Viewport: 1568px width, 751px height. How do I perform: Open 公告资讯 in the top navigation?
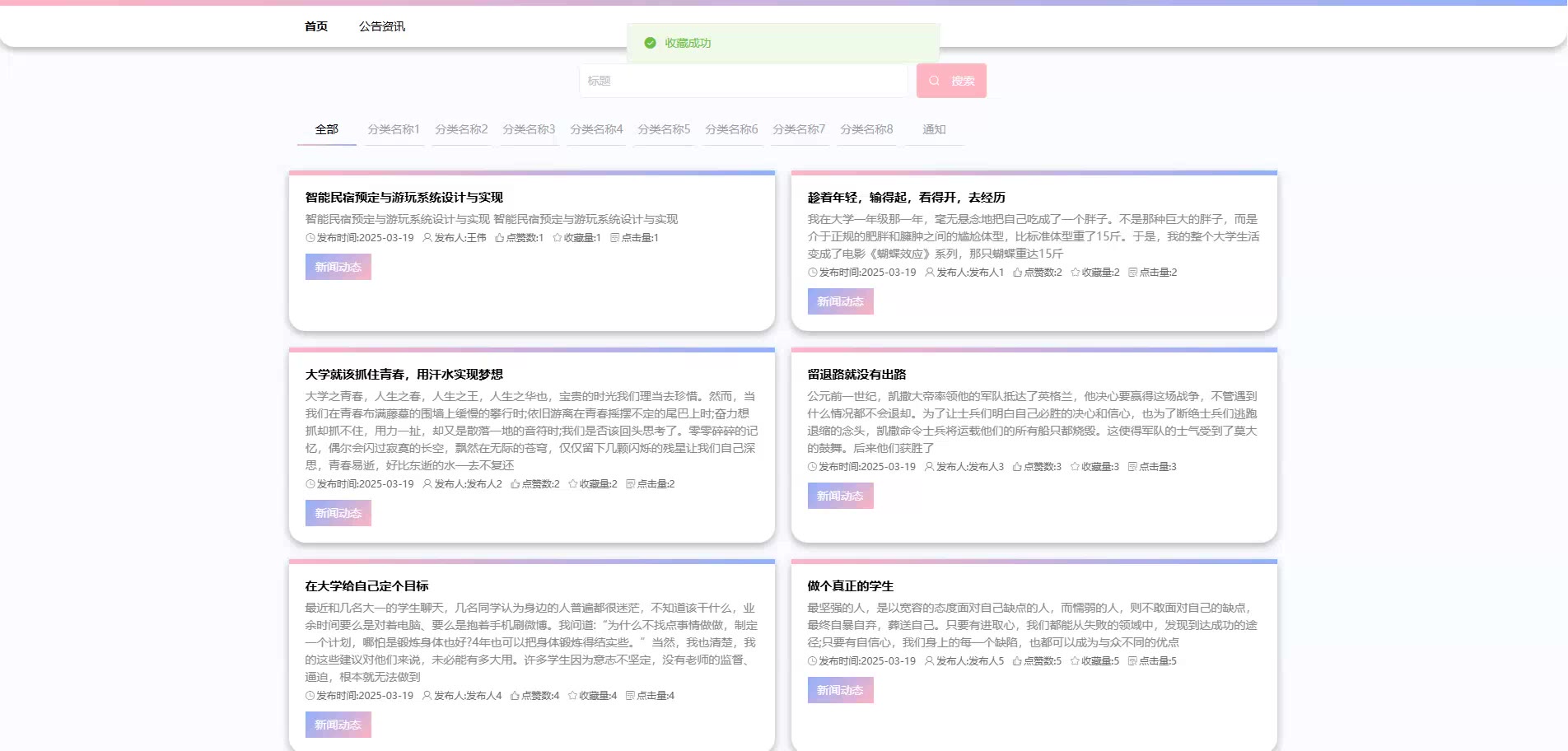[x=382, y=26]
